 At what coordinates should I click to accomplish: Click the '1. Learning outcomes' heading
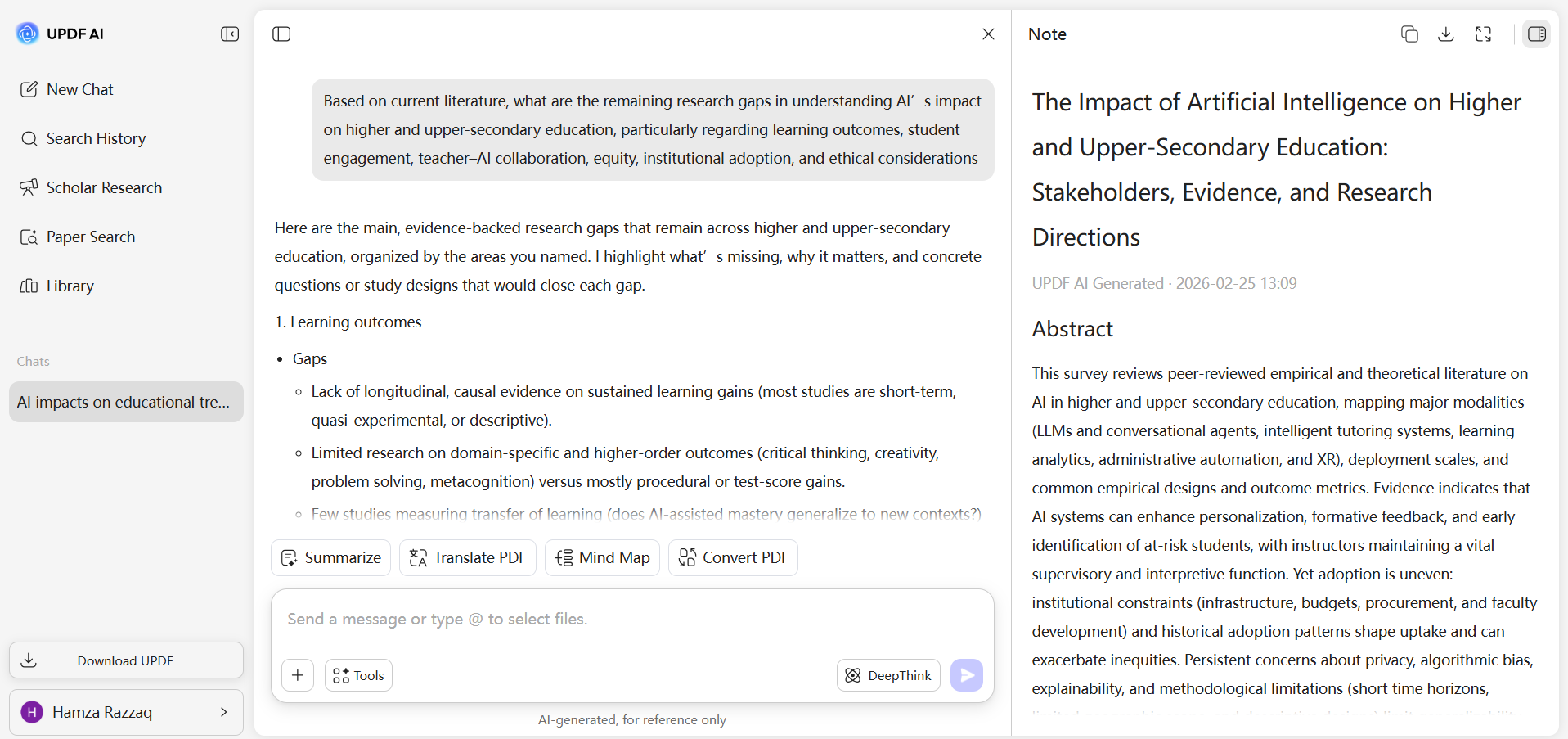[x=348, y=322]
